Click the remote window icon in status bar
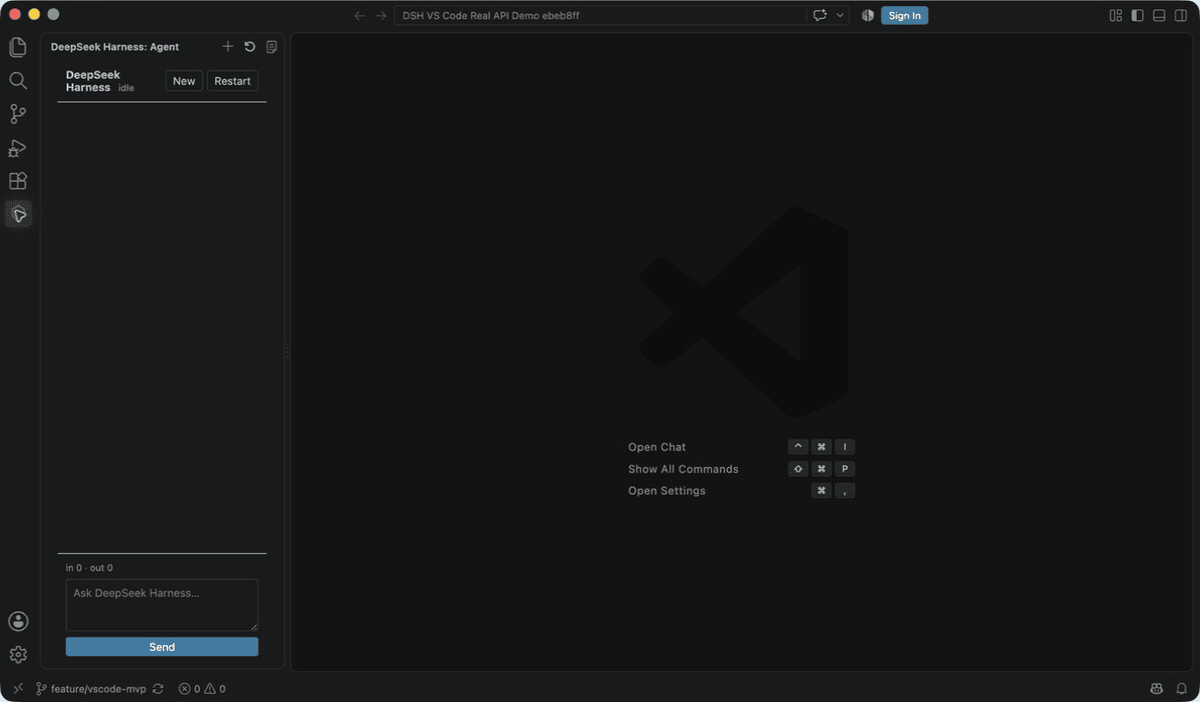 [x=18, y=689]
